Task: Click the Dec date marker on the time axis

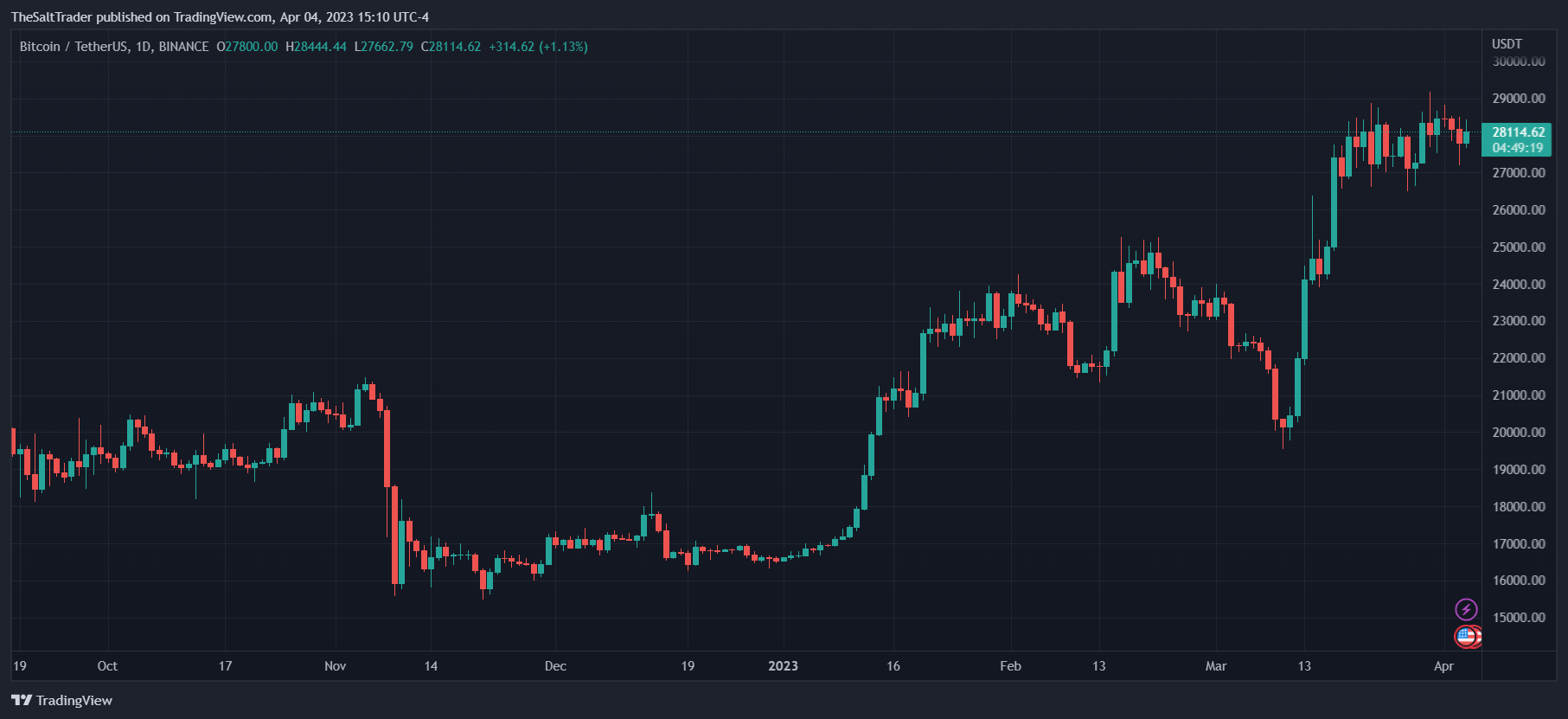Action: (555, 666)
